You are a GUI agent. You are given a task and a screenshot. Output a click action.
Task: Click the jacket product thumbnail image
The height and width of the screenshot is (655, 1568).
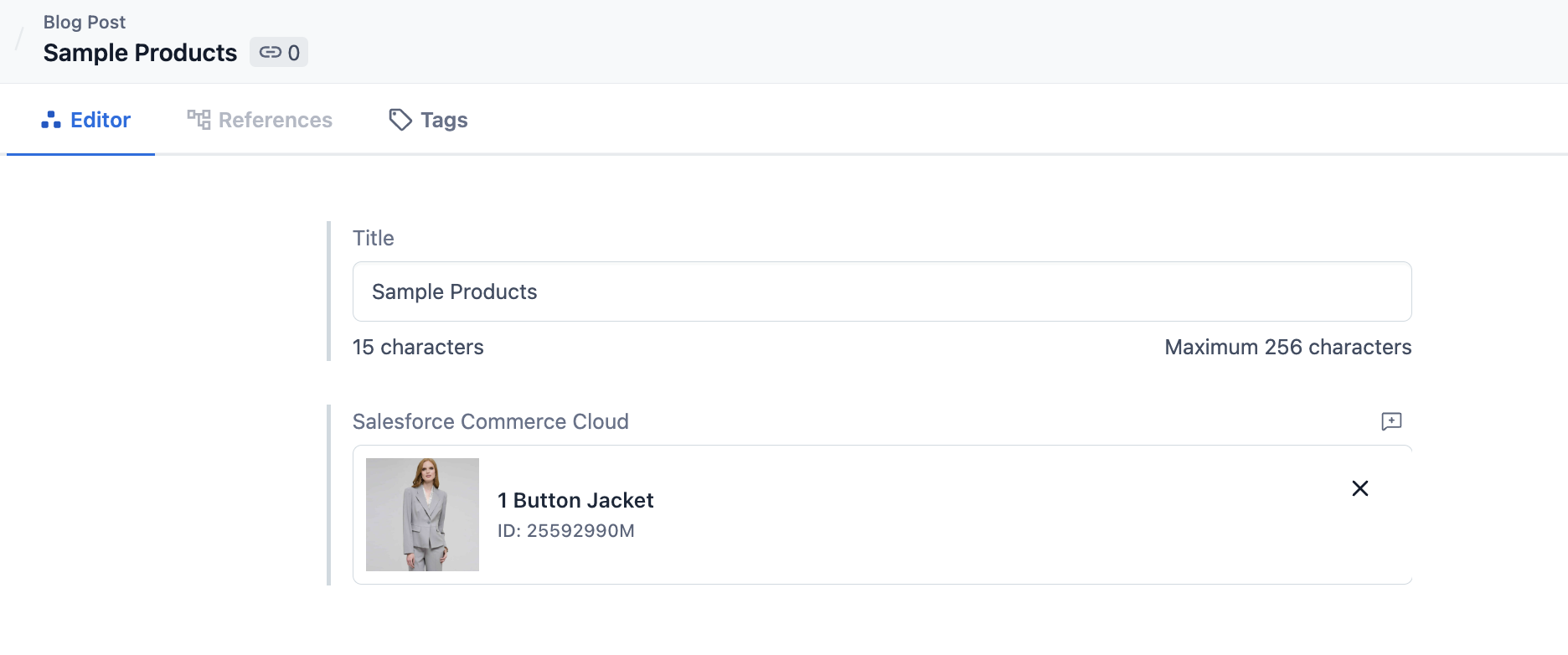(422, 514)
